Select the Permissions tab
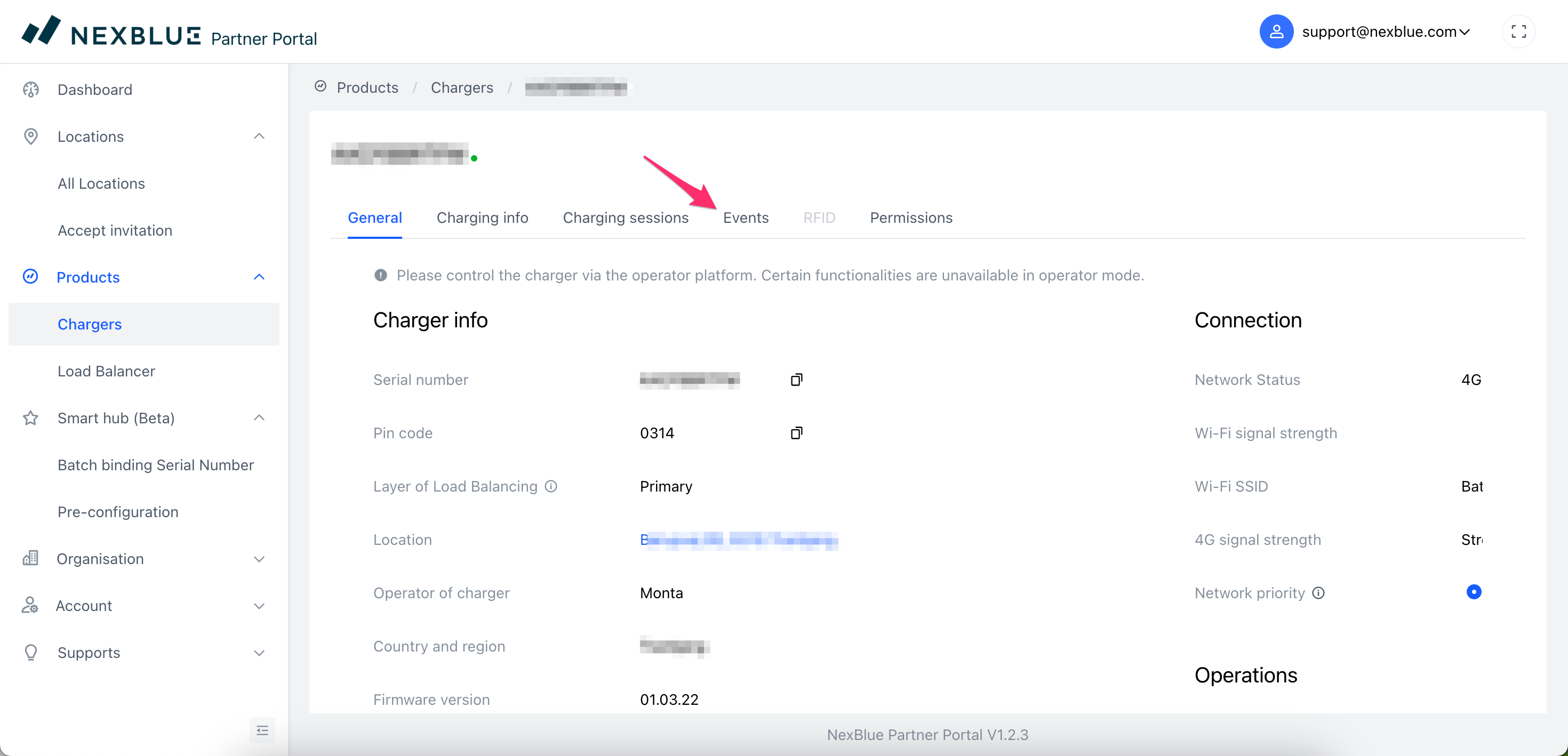 pyautogui.click(x=910, y=218)
